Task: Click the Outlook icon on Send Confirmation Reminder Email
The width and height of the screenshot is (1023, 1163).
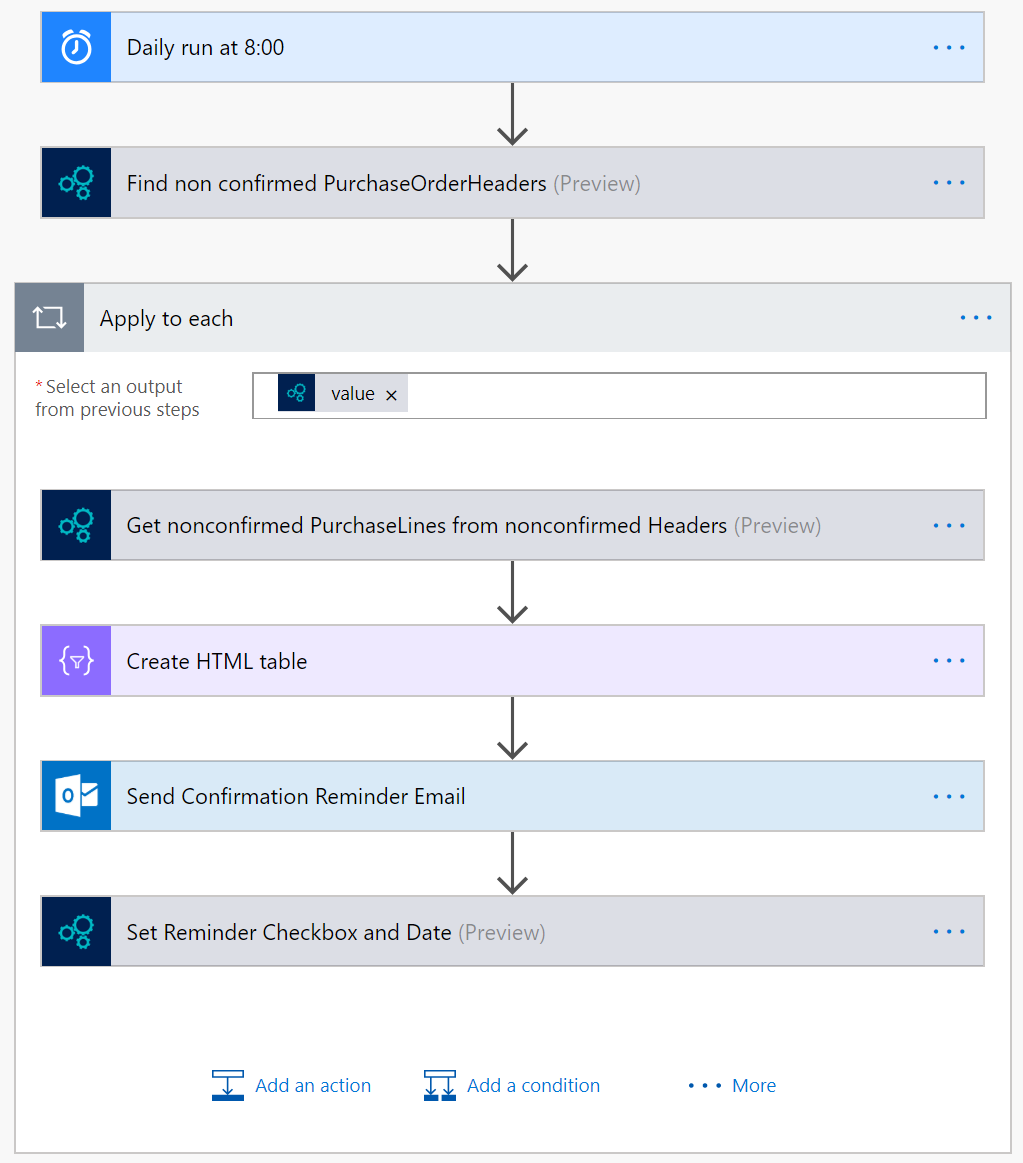Action: click(76, 796)
